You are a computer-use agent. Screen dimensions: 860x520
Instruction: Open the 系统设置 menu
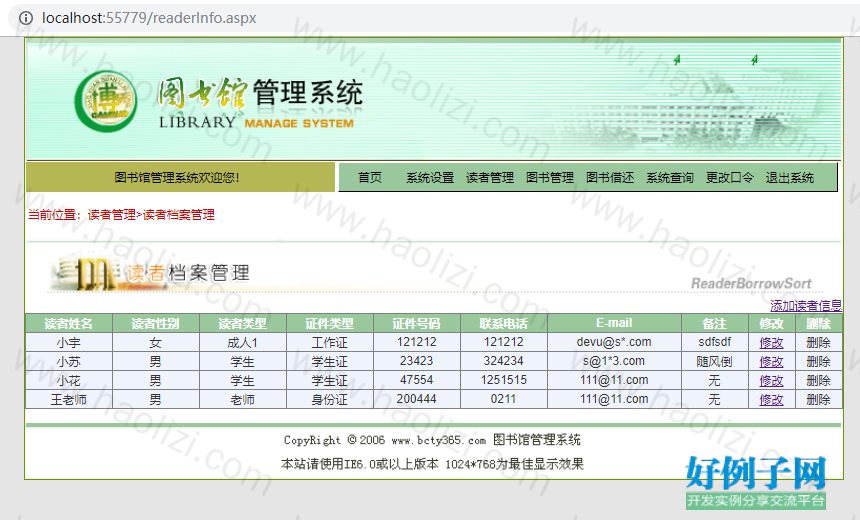(x=430, y=178)
